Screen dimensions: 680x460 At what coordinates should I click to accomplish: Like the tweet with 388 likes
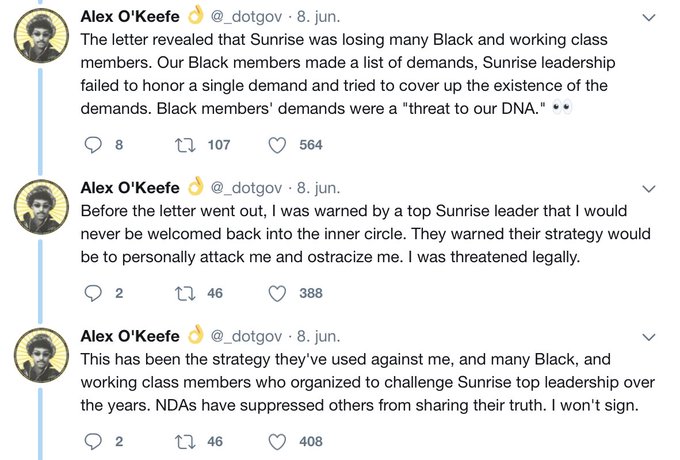pyautogui.click(x=278, y=293)
